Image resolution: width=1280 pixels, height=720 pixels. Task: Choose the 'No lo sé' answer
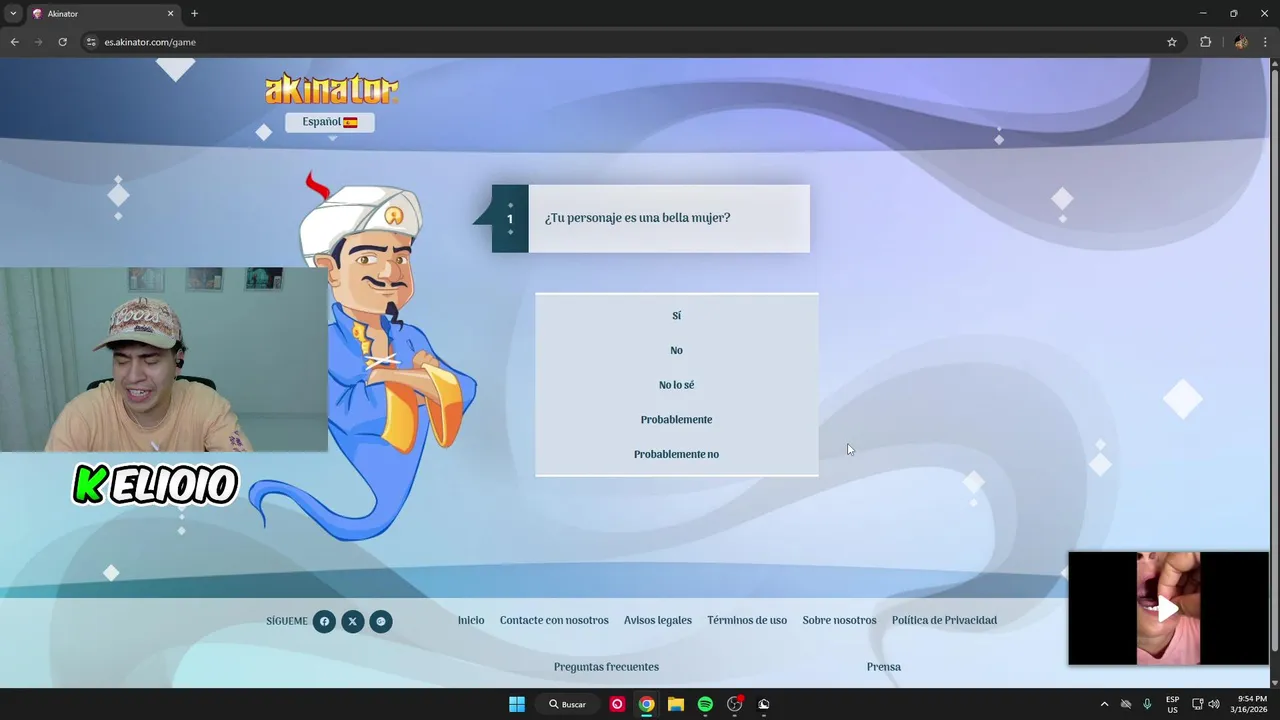(x=676, y=385)
